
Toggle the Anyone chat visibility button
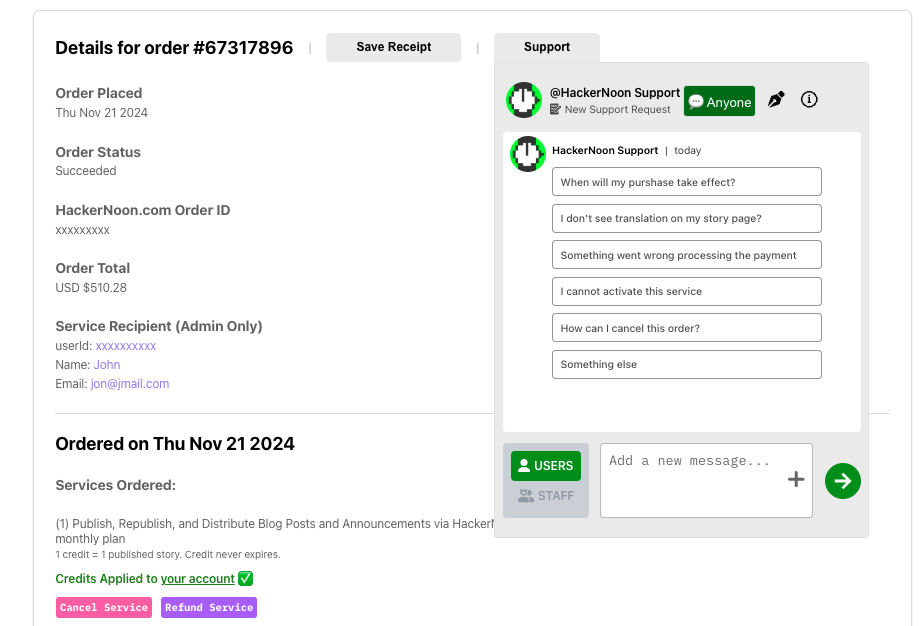pos(719,102)
